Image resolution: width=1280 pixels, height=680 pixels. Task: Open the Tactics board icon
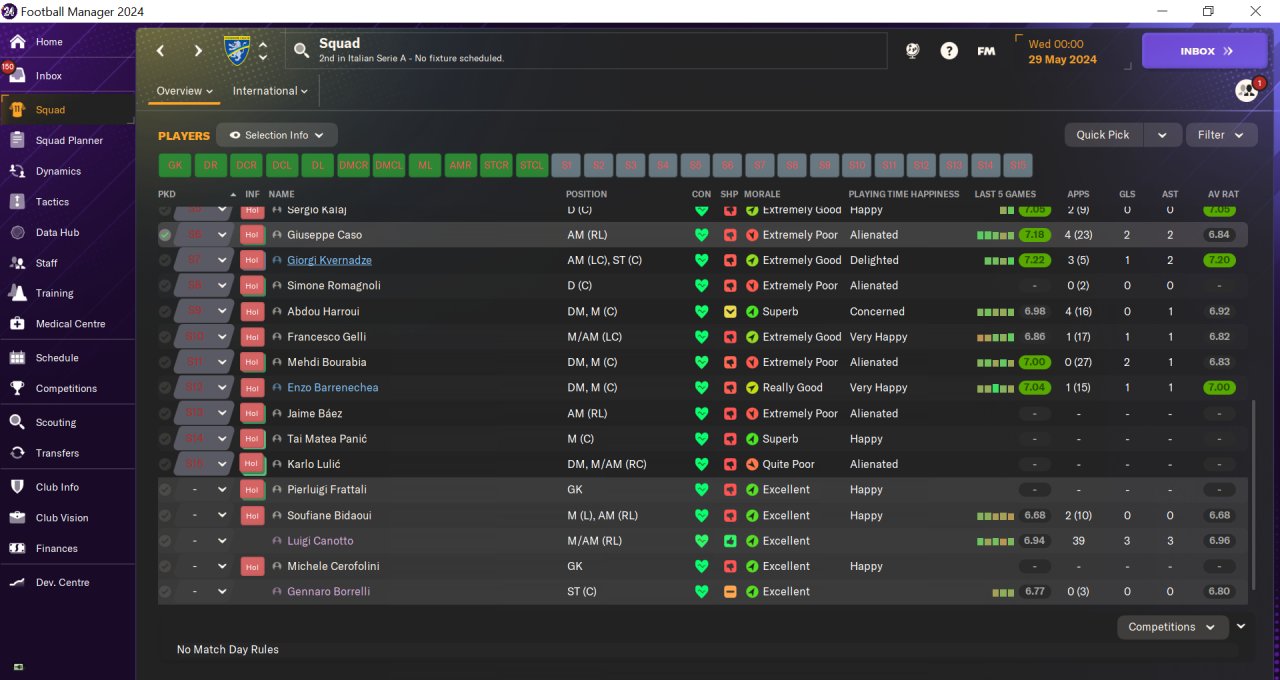17,202
